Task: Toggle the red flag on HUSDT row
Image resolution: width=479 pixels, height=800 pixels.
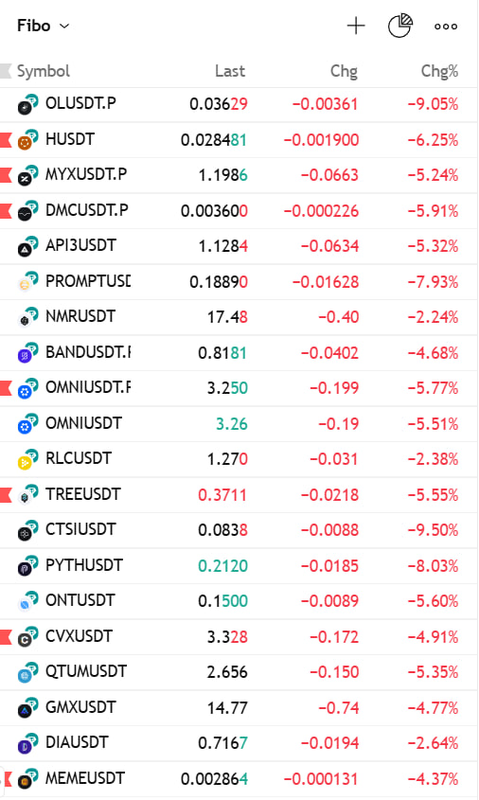Action: click(6, 140)
